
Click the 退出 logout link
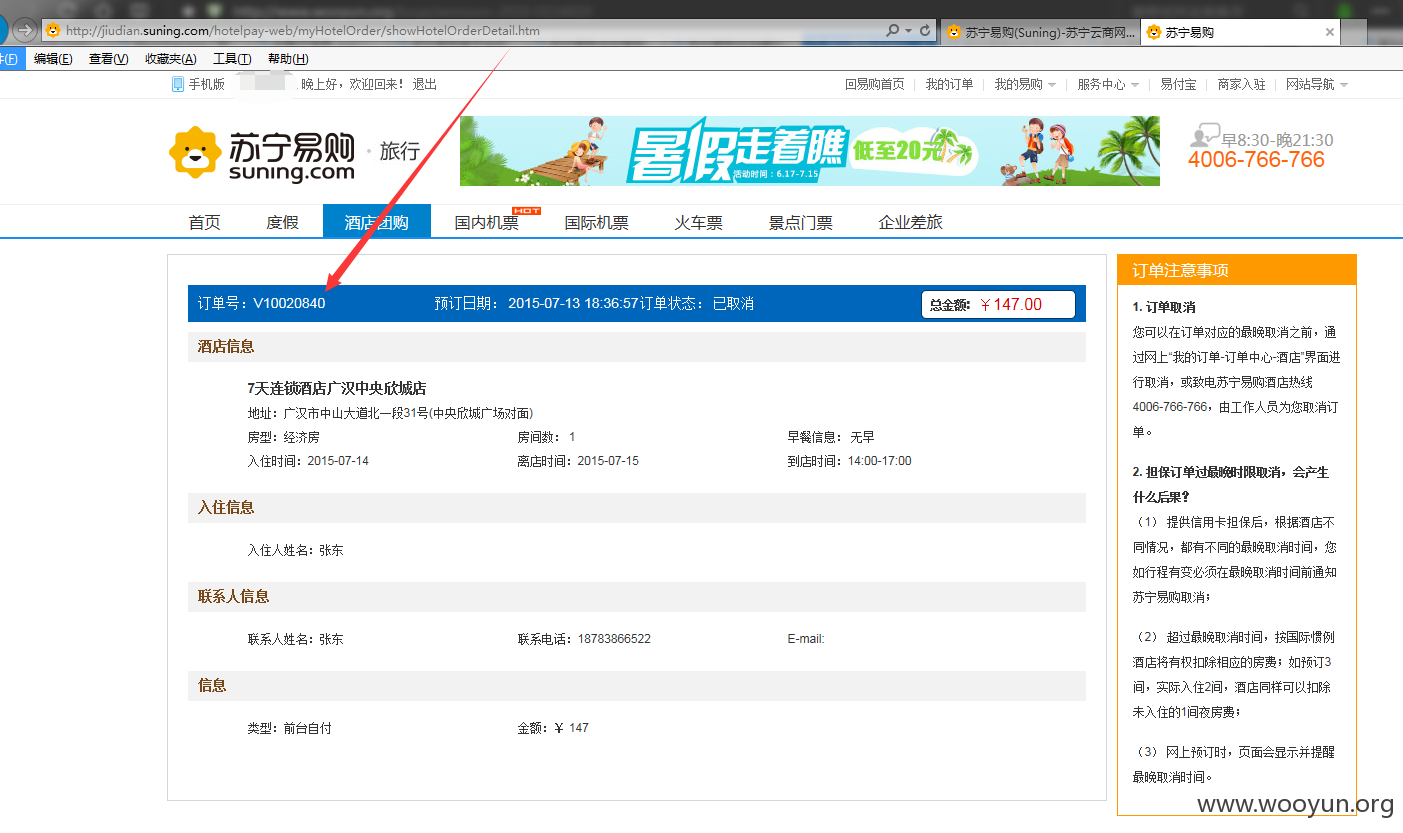click(x=425, y=84)
